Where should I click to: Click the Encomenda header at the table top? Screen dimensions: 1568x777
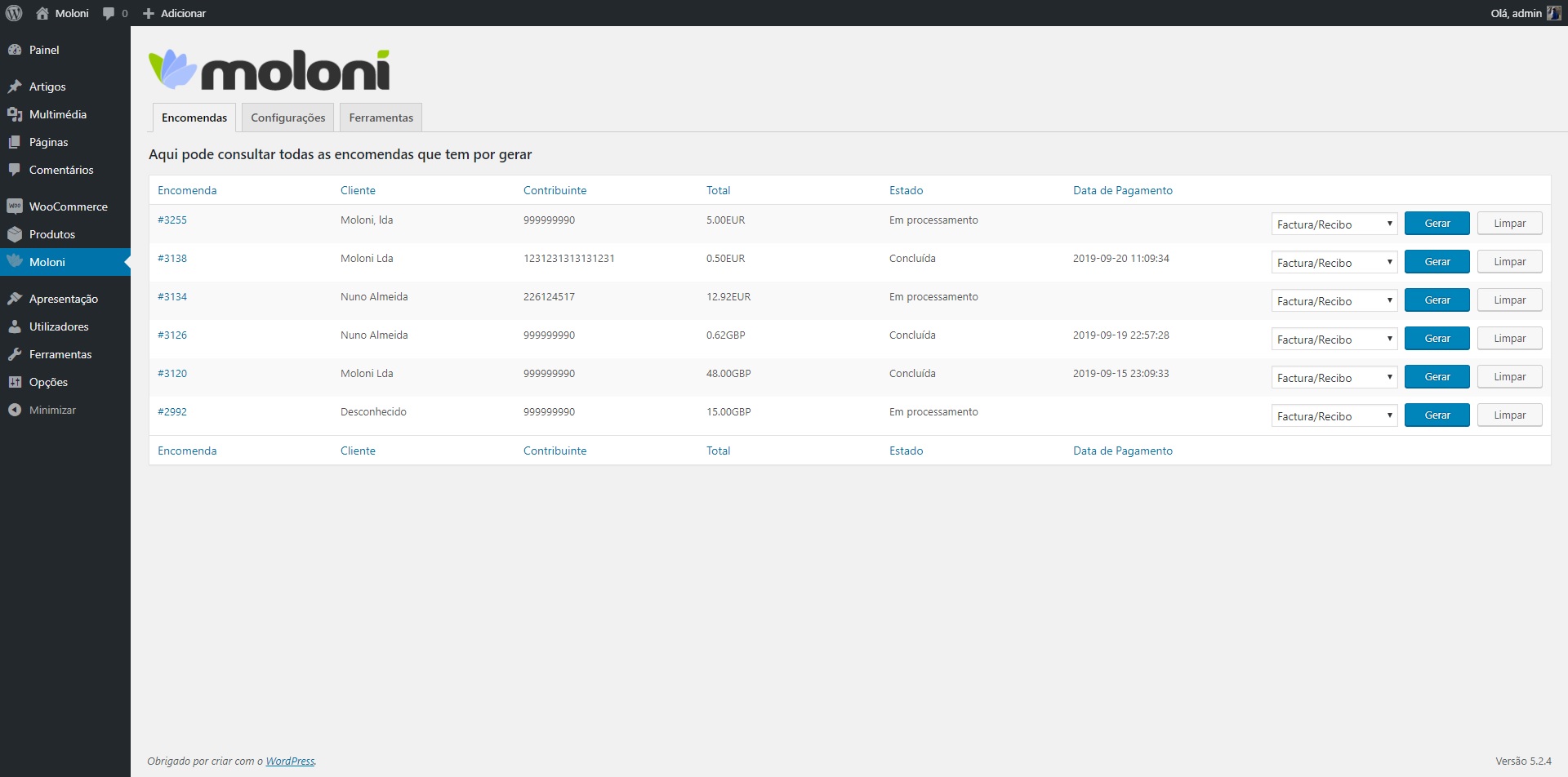[187, 190]
